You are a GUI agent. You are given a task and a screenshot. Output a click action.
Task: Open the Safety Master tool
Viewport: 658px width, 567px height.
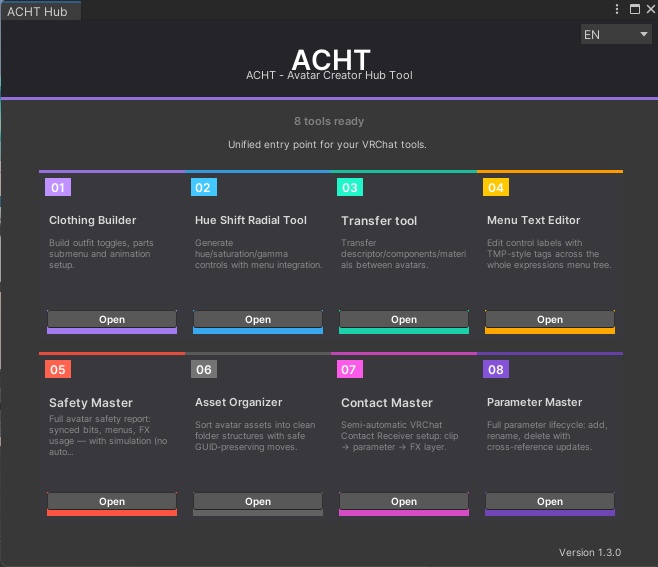[x=112, y=501]
